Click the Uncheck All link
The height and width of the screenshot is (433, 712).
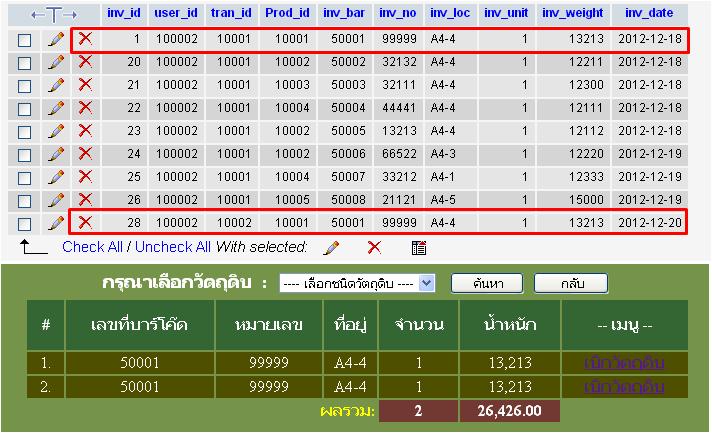(x=173, y=247)
